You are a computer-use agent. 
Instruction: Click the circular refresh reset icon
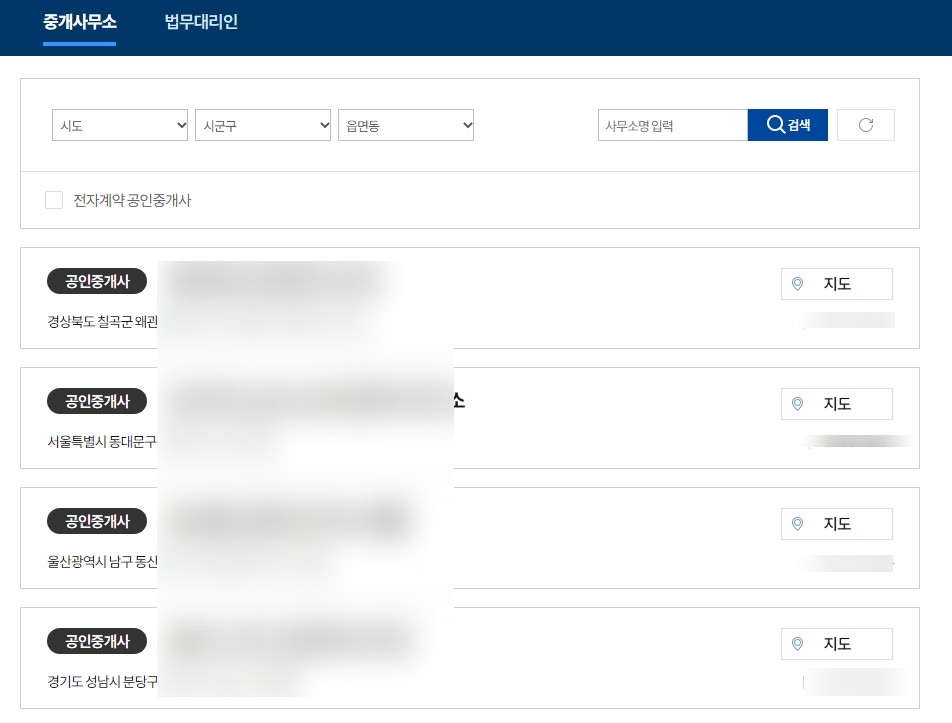(x=866, y=125)
